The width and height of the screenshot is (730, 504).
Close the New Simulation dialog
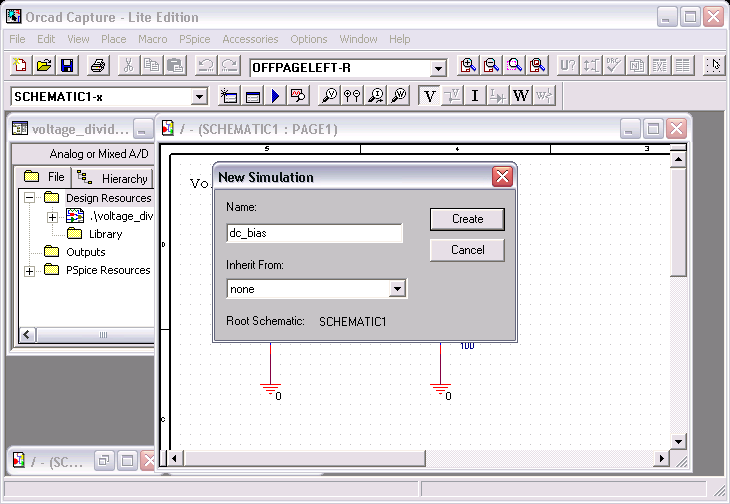tap(502, 176)
